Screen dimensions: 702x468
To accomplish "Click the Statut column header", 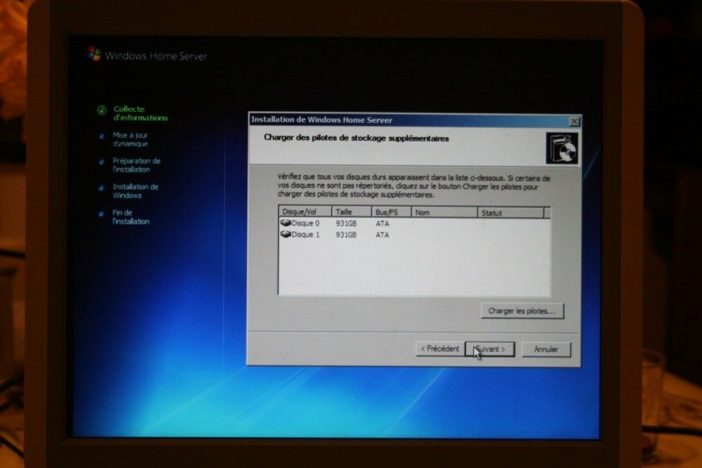I will (x=510, y=213).
